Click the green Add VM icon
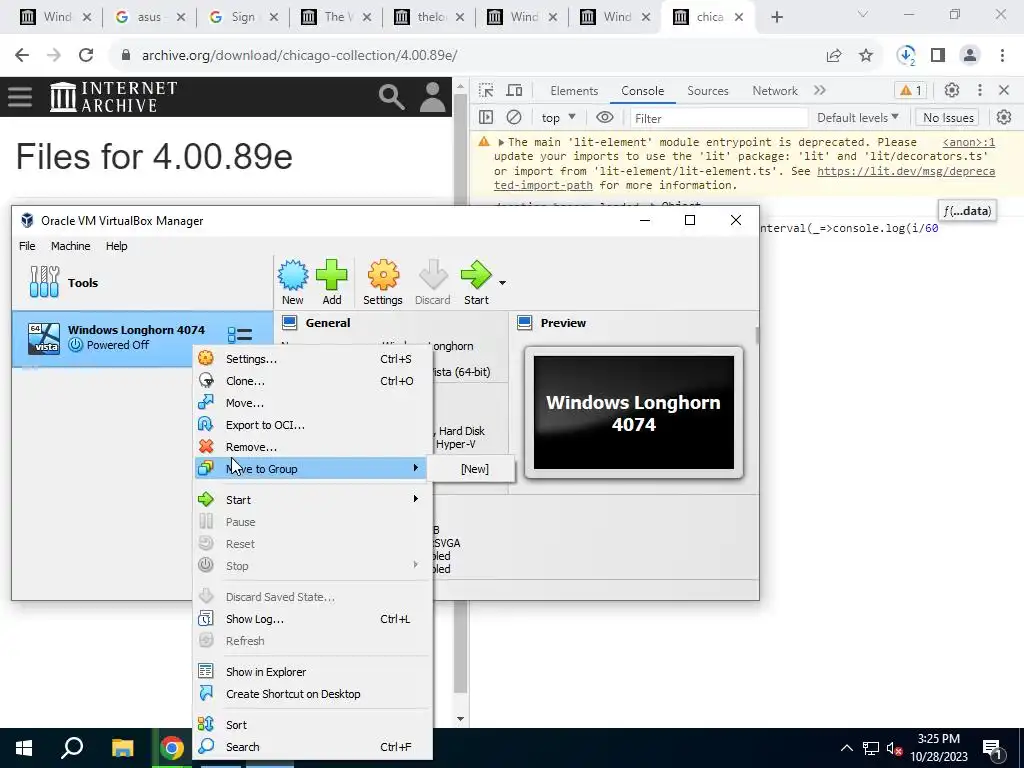Screen dimensions: 1024x768 tap(332, 282)
